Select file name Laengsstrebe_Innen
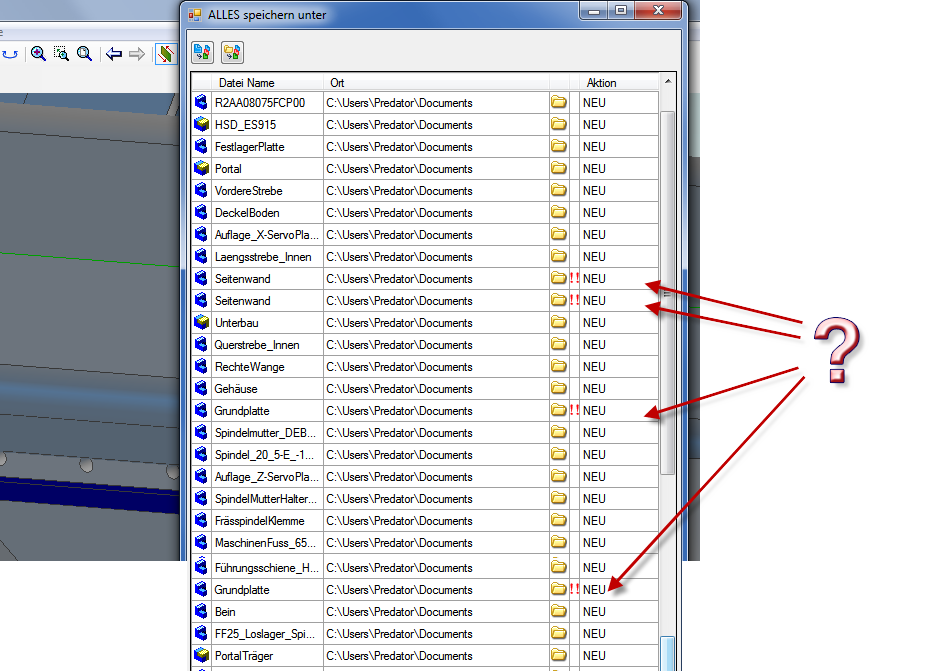The image size is (939, 671). click(263, 257)
